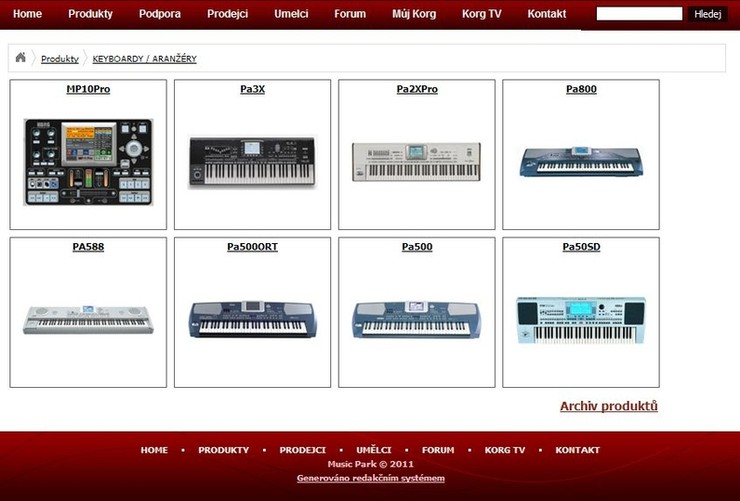740x501 pixels.
Task: Click PRODEJCI in the footer navigation
Action: tap(303, 450)
